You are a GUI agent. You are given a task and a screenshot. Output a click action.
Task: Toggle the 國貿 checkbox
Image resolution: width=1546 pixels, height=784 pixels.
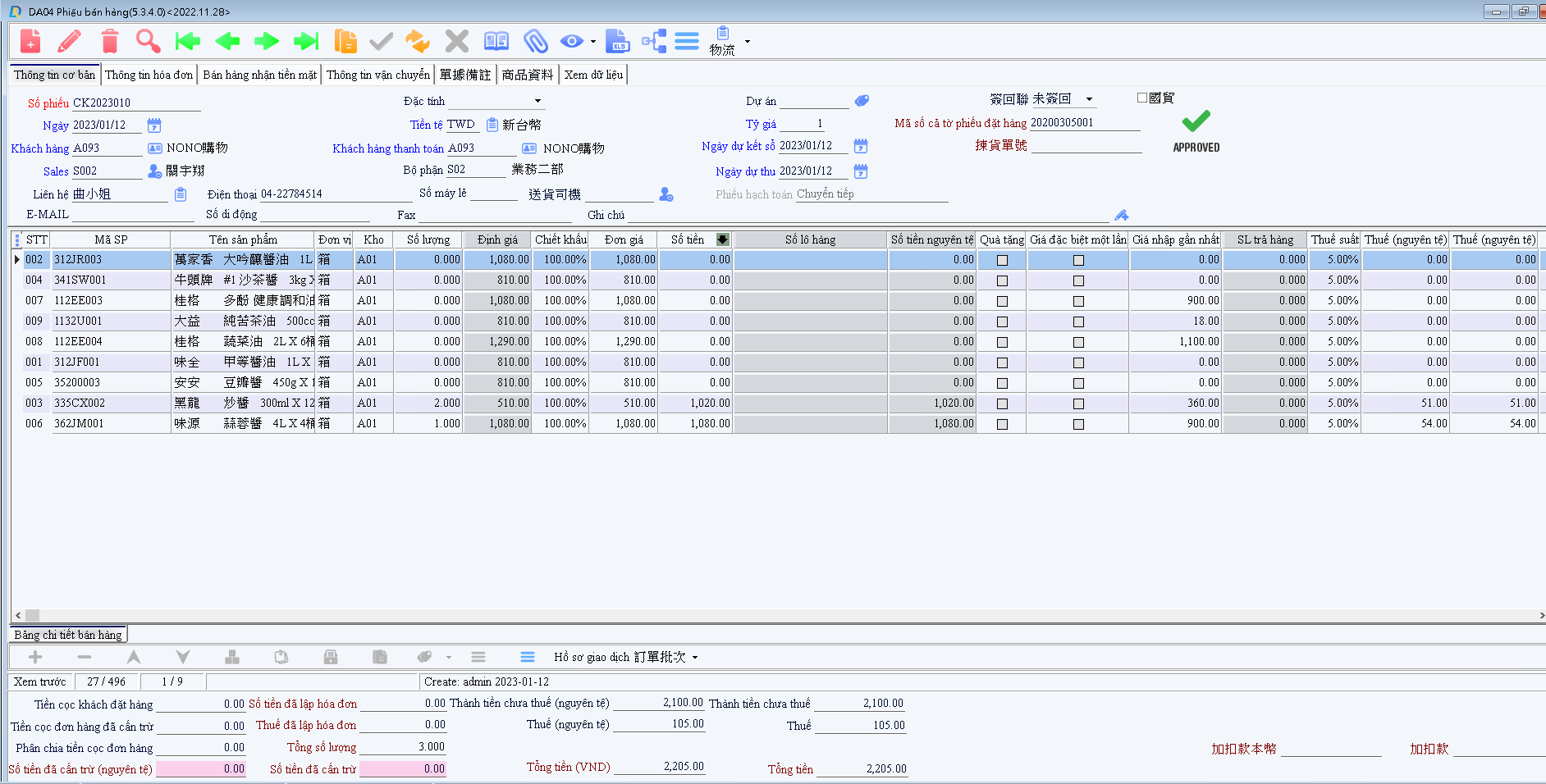pos(1141,98)
